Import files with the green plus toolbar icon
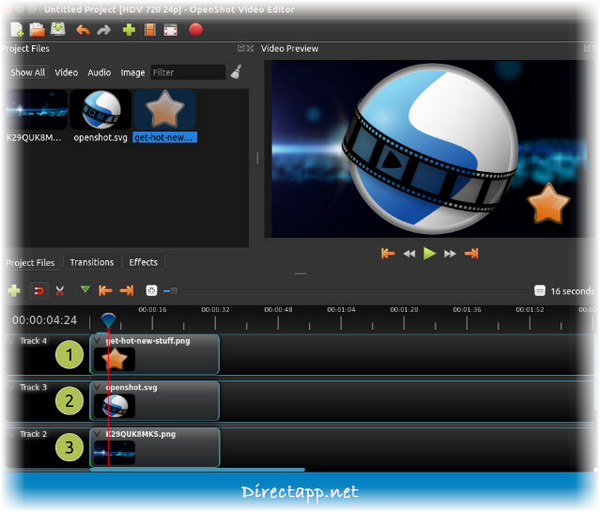Image resolution: width=600 pixels, height=512 pixels. point(129,30)
